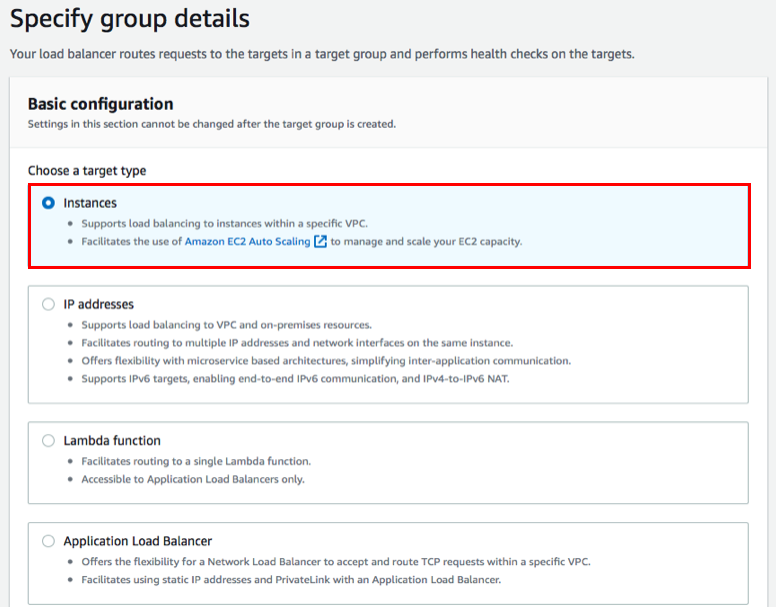Click the Basic configuration section title
Image resolution: width=776 pixels, height=607 pixels.
point(100,104)
